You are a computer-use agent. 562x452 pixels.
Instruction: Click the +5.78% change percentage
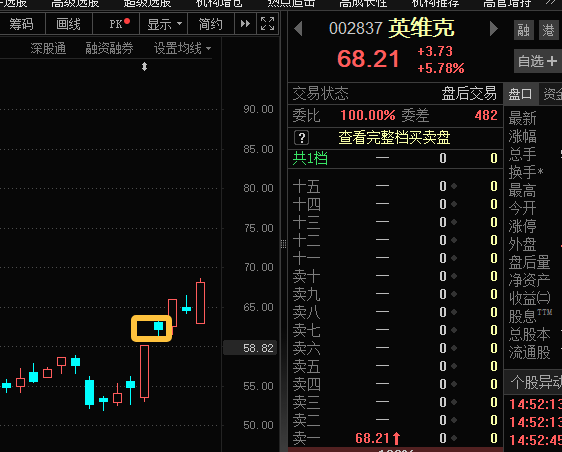(x=441, y=68)
